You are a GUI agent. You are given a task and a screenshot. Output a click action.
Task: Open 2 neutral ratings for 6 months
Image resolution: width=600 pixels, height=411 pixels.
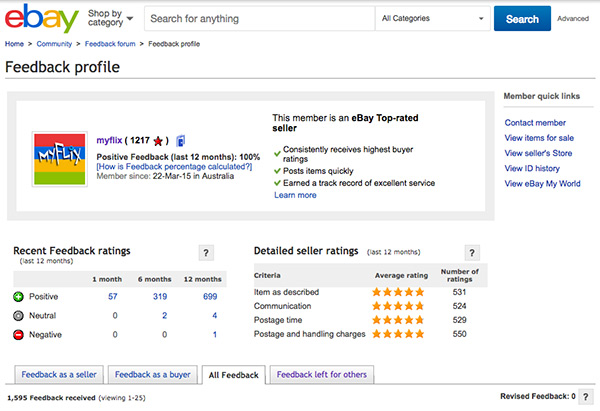pos(165,316)
